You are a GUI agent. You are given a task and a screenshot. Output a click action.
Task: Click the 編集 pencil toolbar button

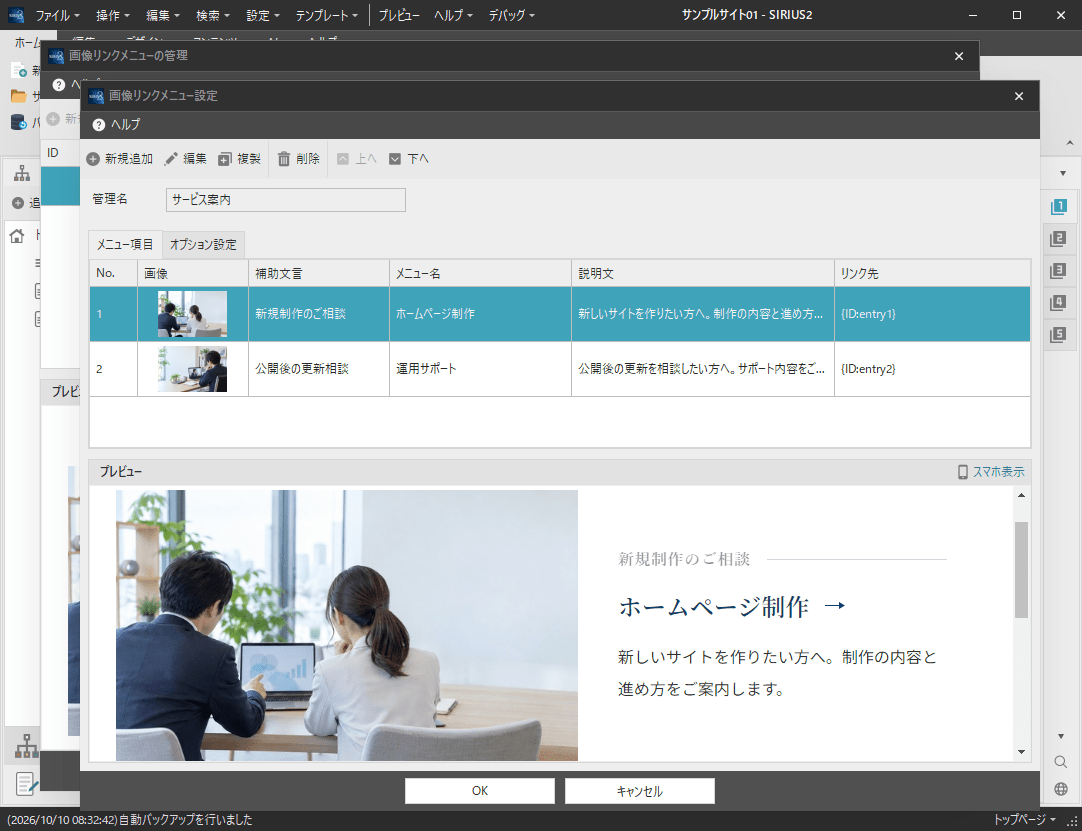tap(186, 159)
